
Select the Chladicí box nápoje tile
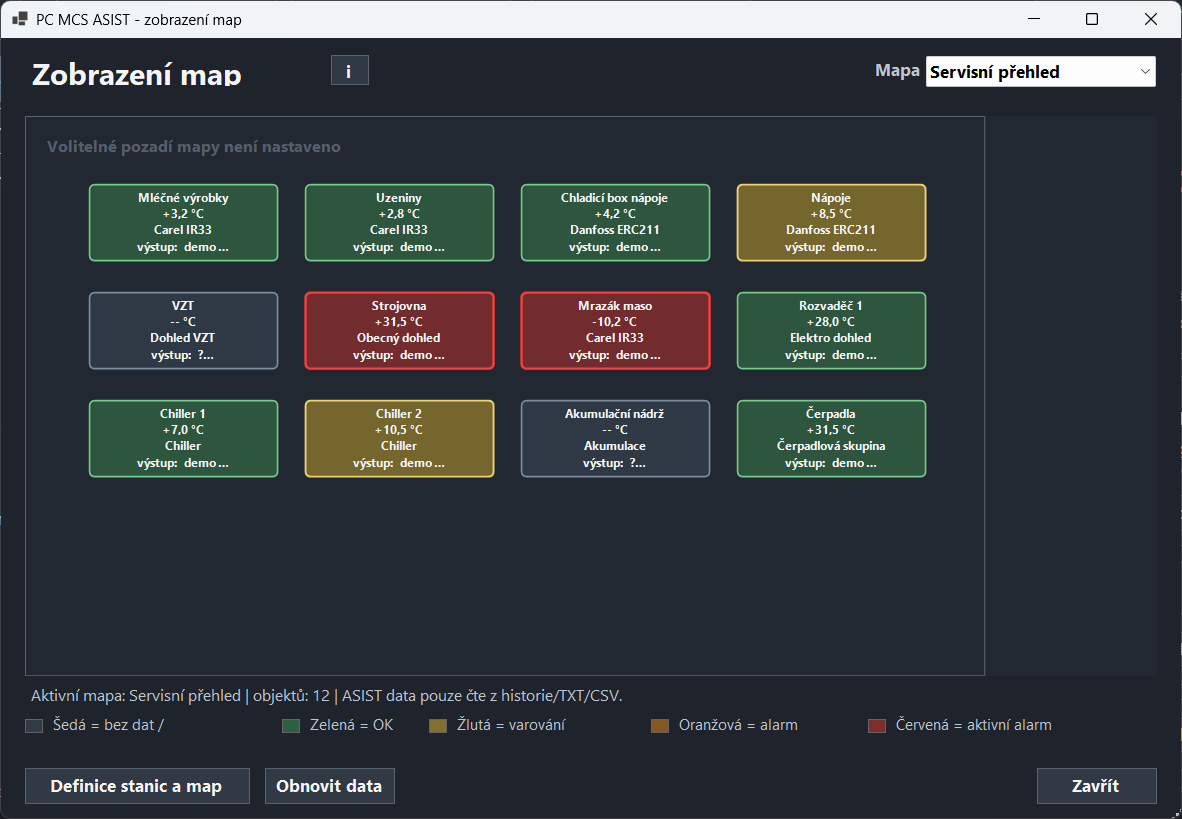click(615, 222)
